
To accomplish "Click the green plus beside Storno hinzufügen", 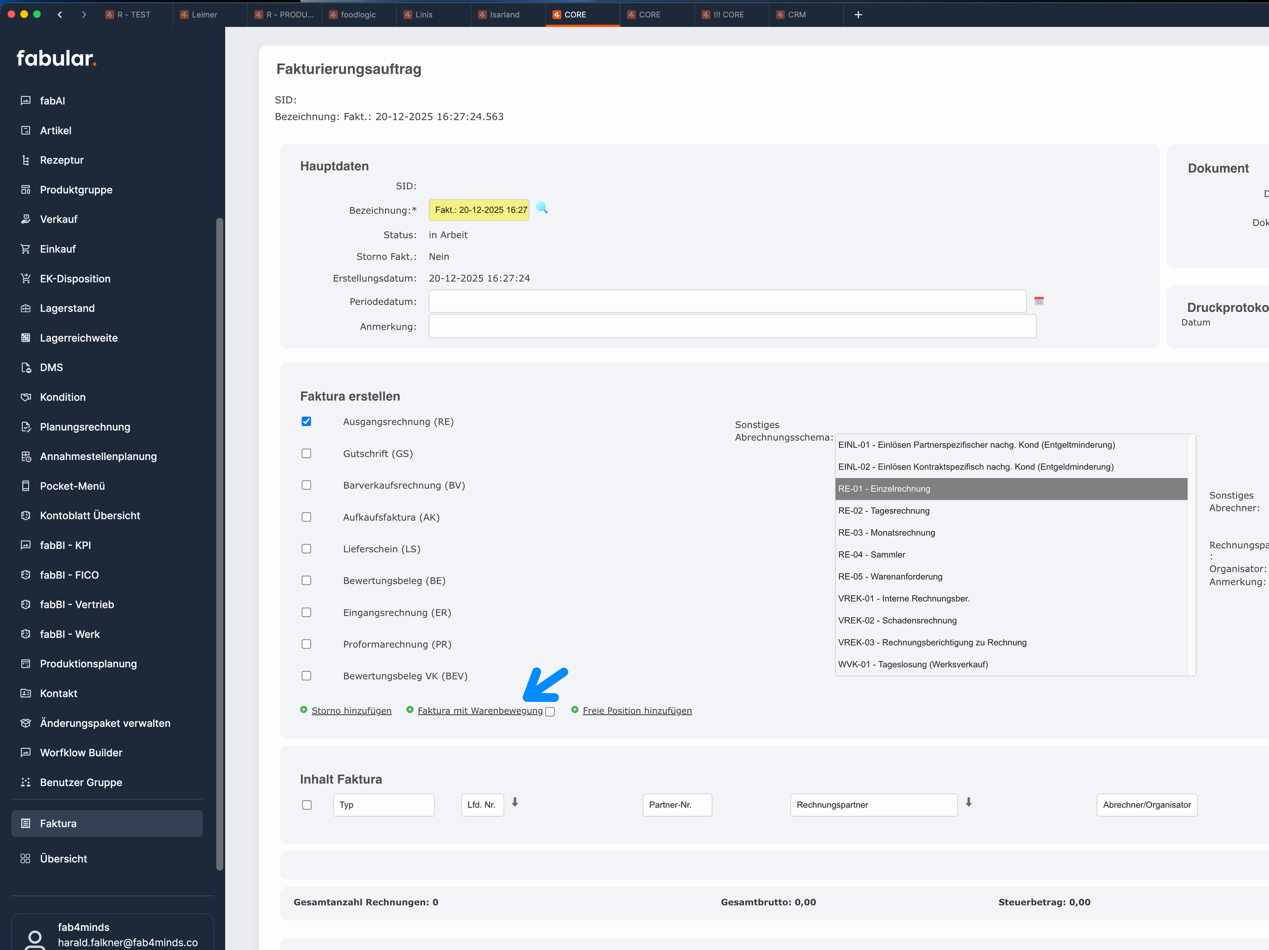I will [303, 710].
